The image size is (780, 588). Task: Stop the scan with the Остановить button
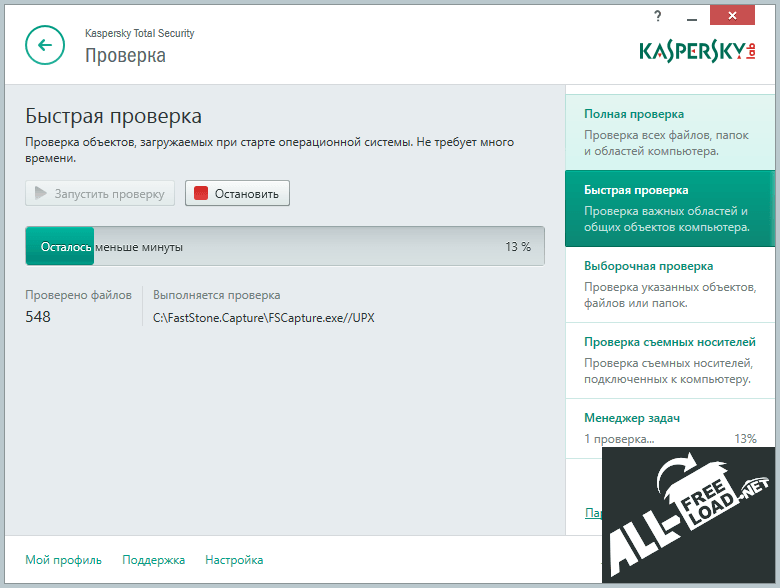[237, 193]
